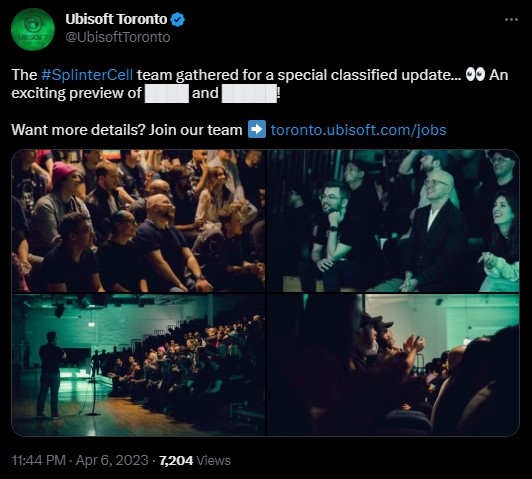Open bottom-right photo of clapping audience
Viewport: 532px width, 479px height.
393,365
